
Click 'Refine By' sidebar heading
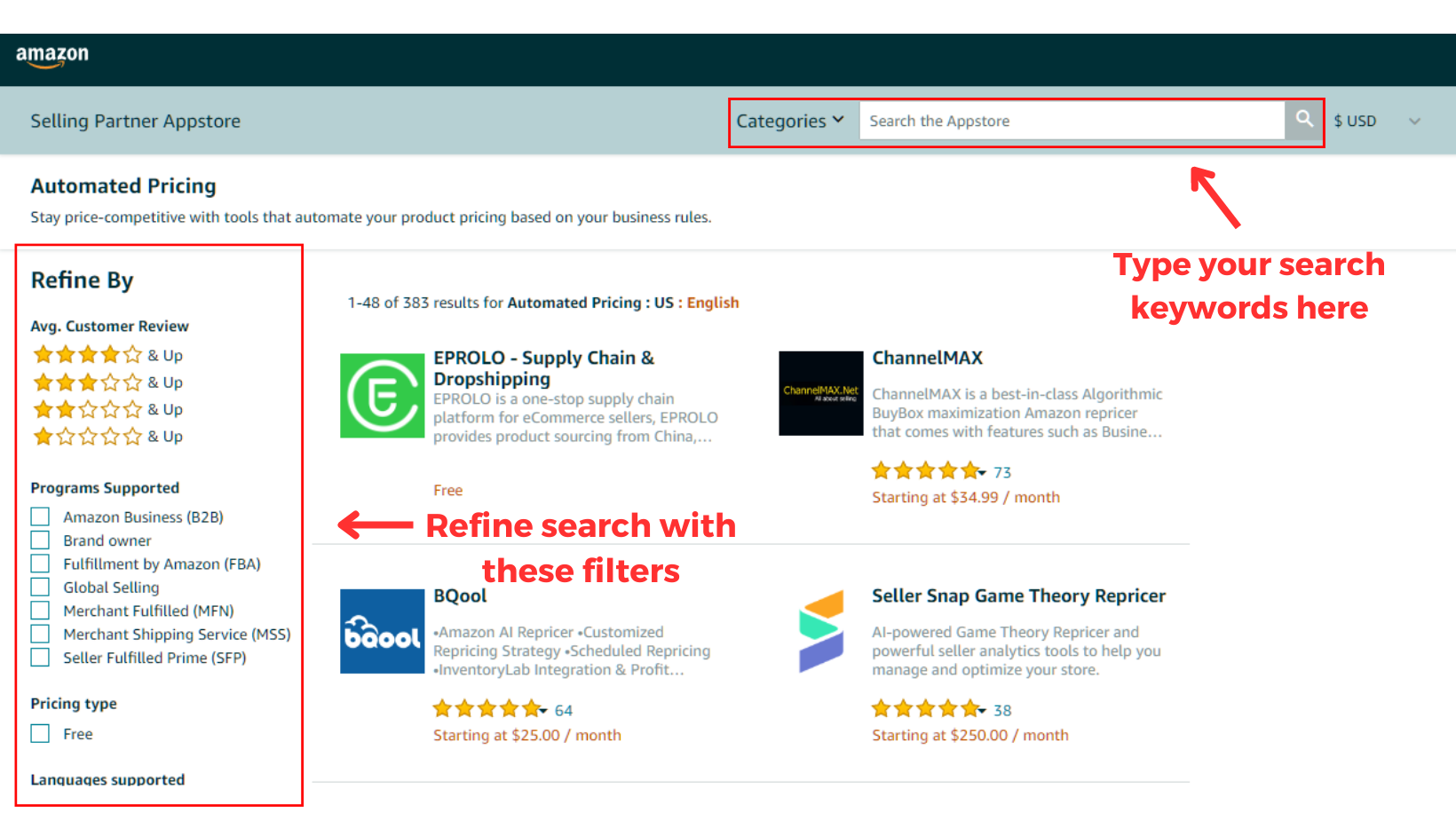tap(83, 280)
